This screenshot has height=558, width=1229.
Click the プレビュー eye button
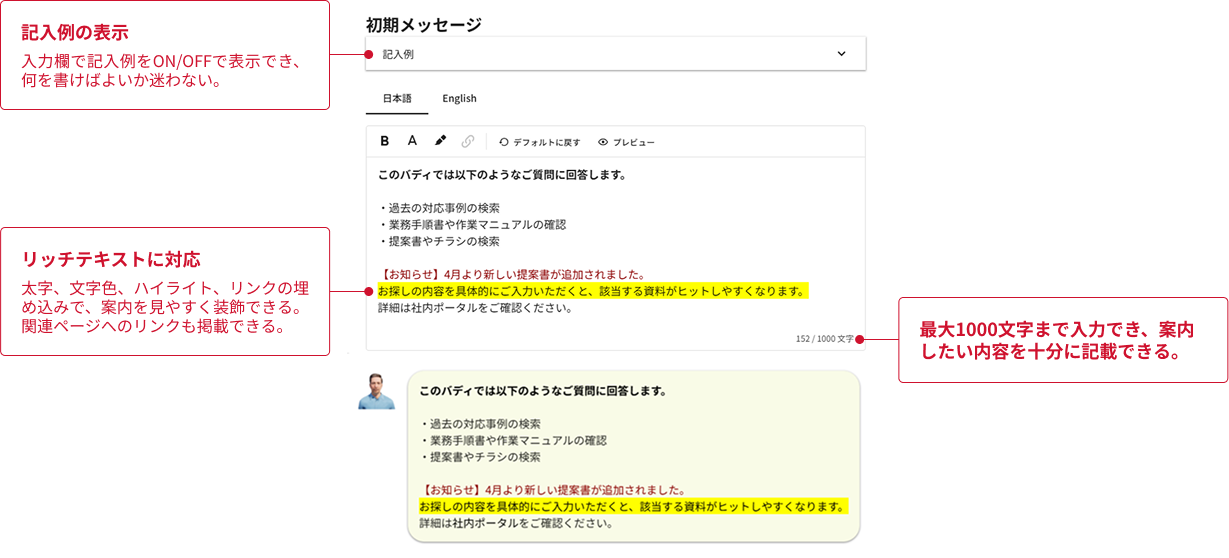(x=626, y=142)
